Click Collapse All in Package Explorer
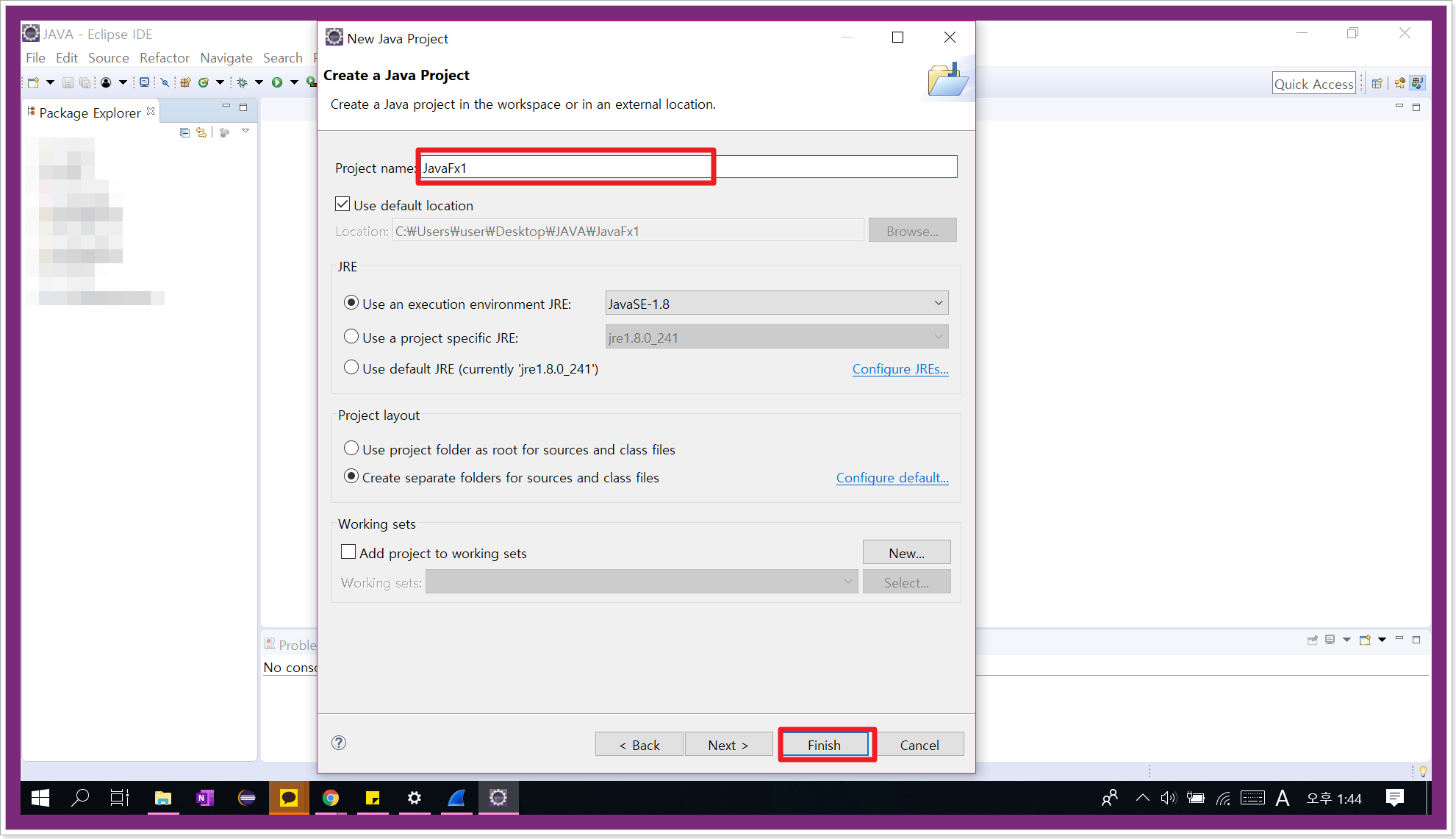The image size is (1456, 839). [184, 132]
